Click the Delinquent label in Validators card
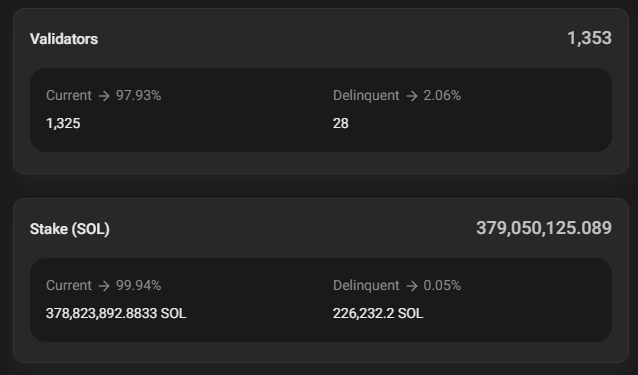 (366, 96)
